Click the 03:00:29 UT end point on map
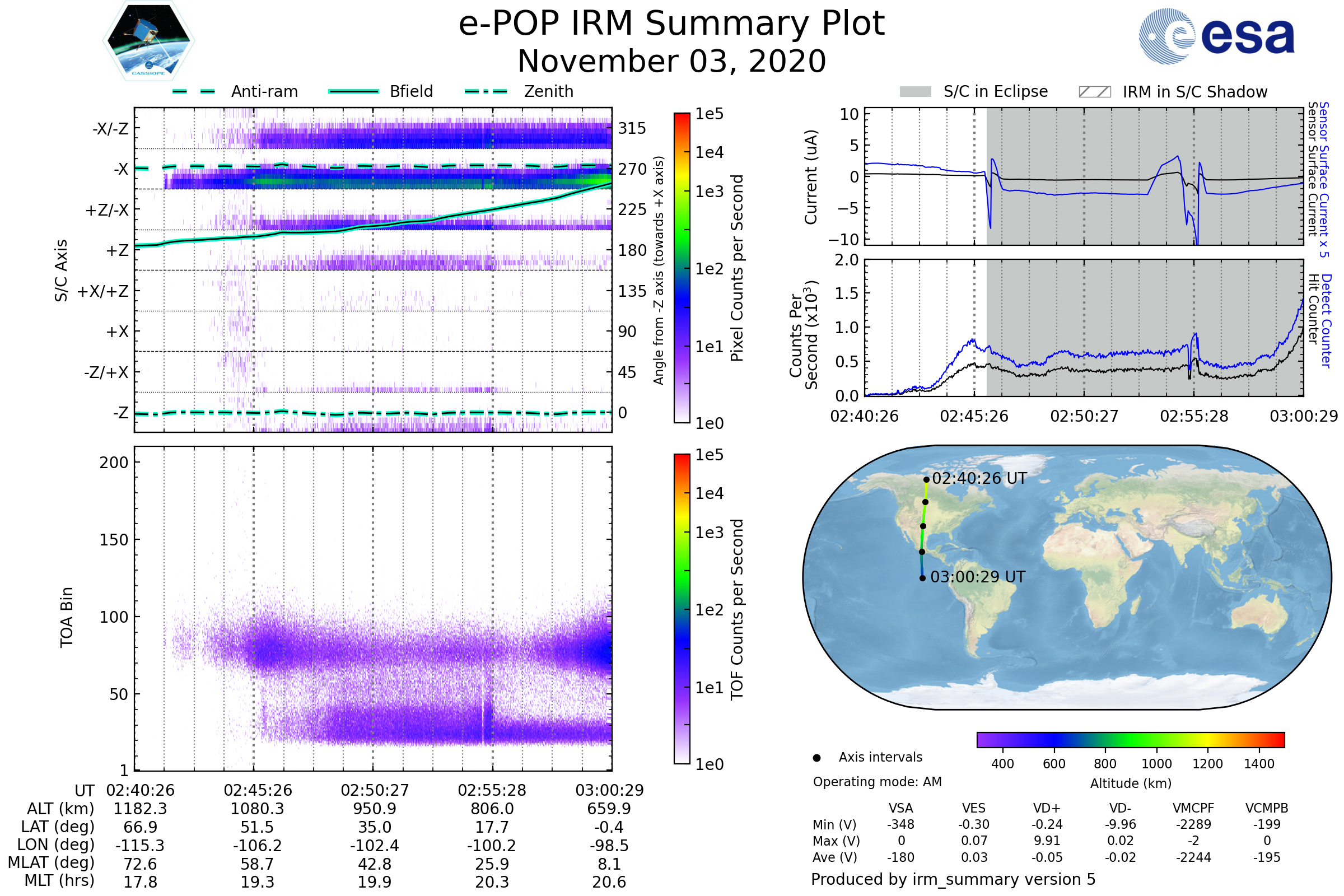The width and height of the screenshot is (1344, 896). point(922,578)
